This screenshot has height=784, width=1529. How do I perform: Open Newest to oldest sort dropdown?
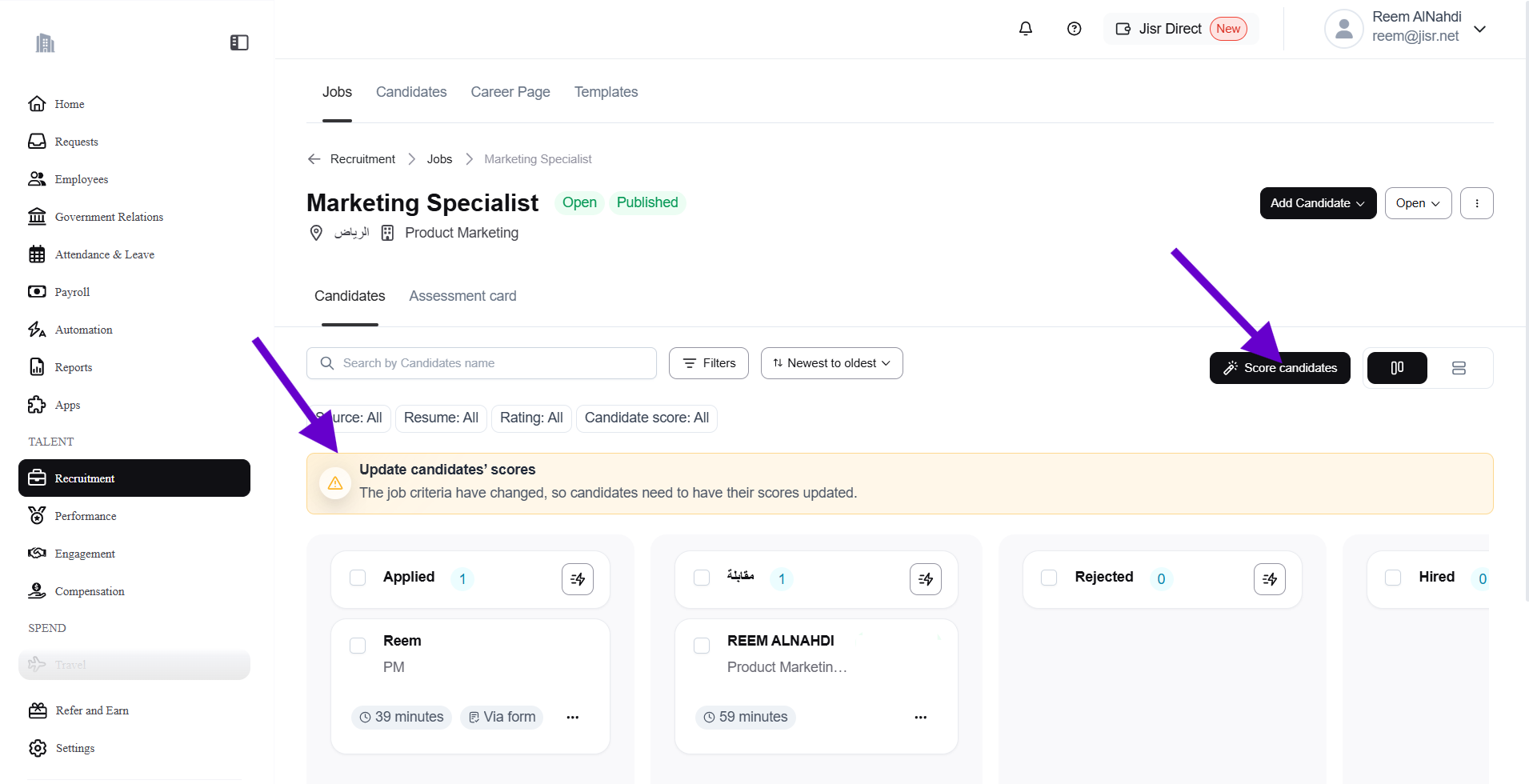click(831, 363)
